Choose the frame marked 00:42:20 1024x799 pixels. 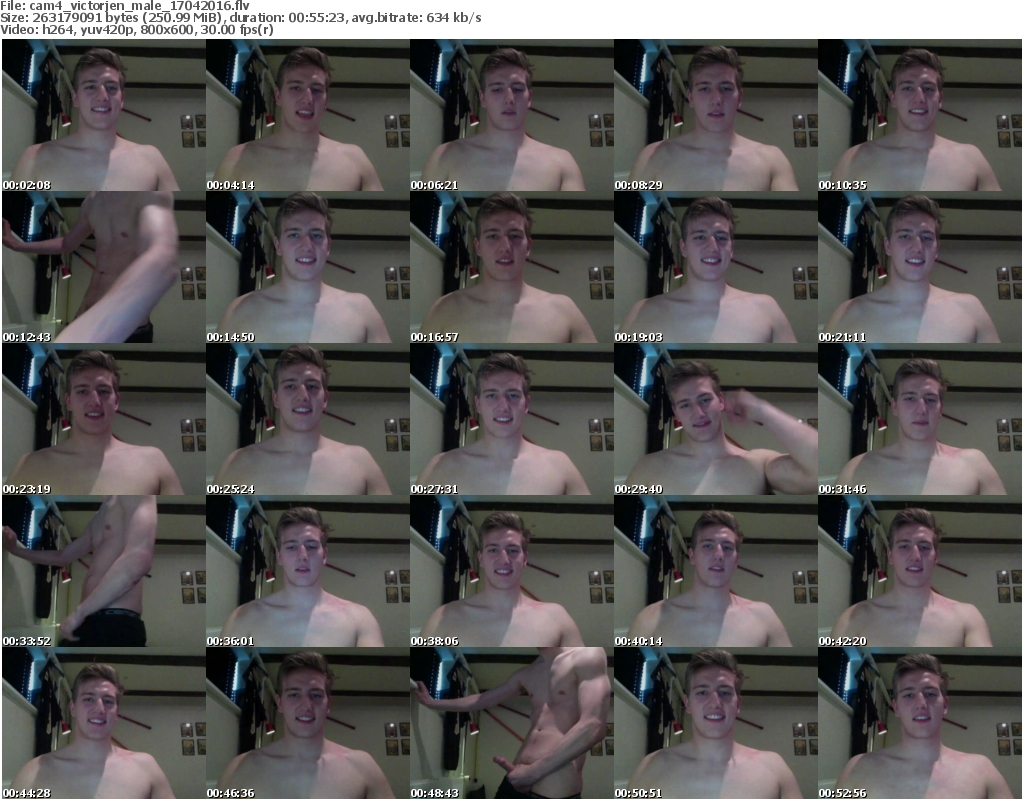pyautogui.click(x=920, y=571)
